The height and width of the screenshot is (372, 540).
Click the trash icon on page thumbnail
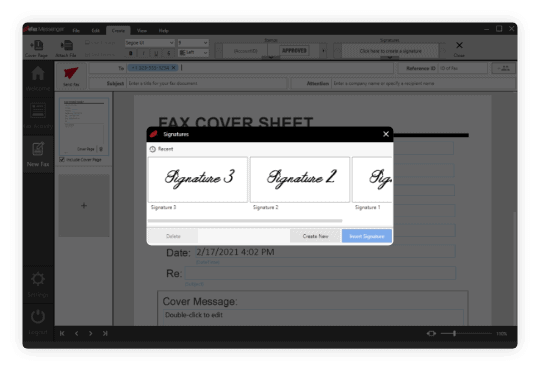pyautogui.click(x=101, y=149)
